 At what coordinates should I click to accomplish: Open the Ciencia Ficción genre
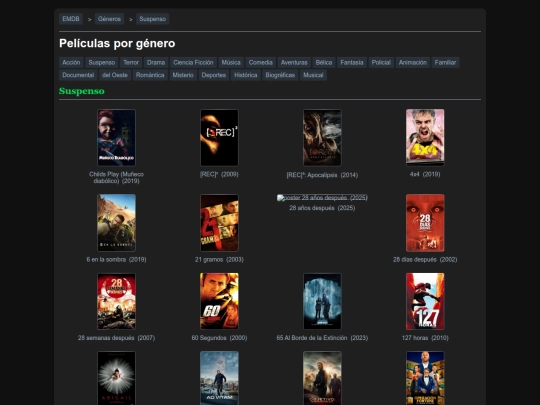click(193, 62)
